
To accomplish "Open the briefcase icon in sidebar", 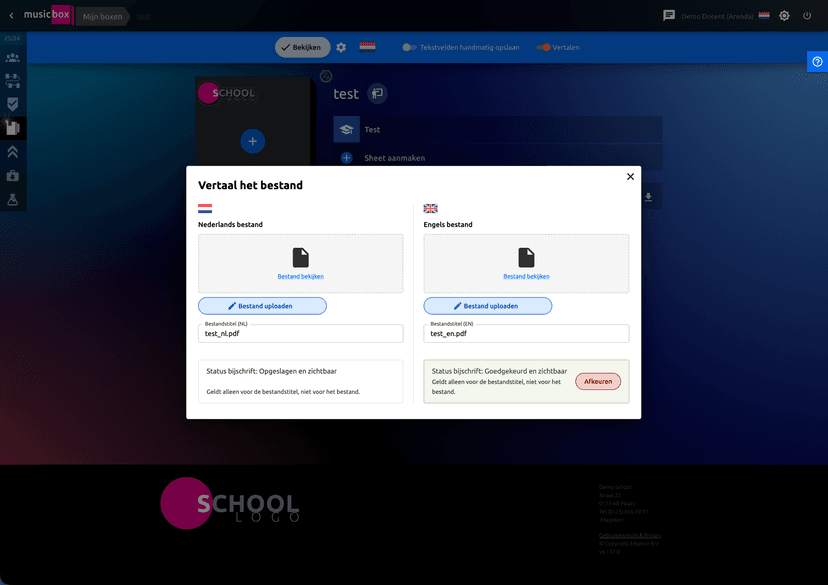I will coord(13,176).
